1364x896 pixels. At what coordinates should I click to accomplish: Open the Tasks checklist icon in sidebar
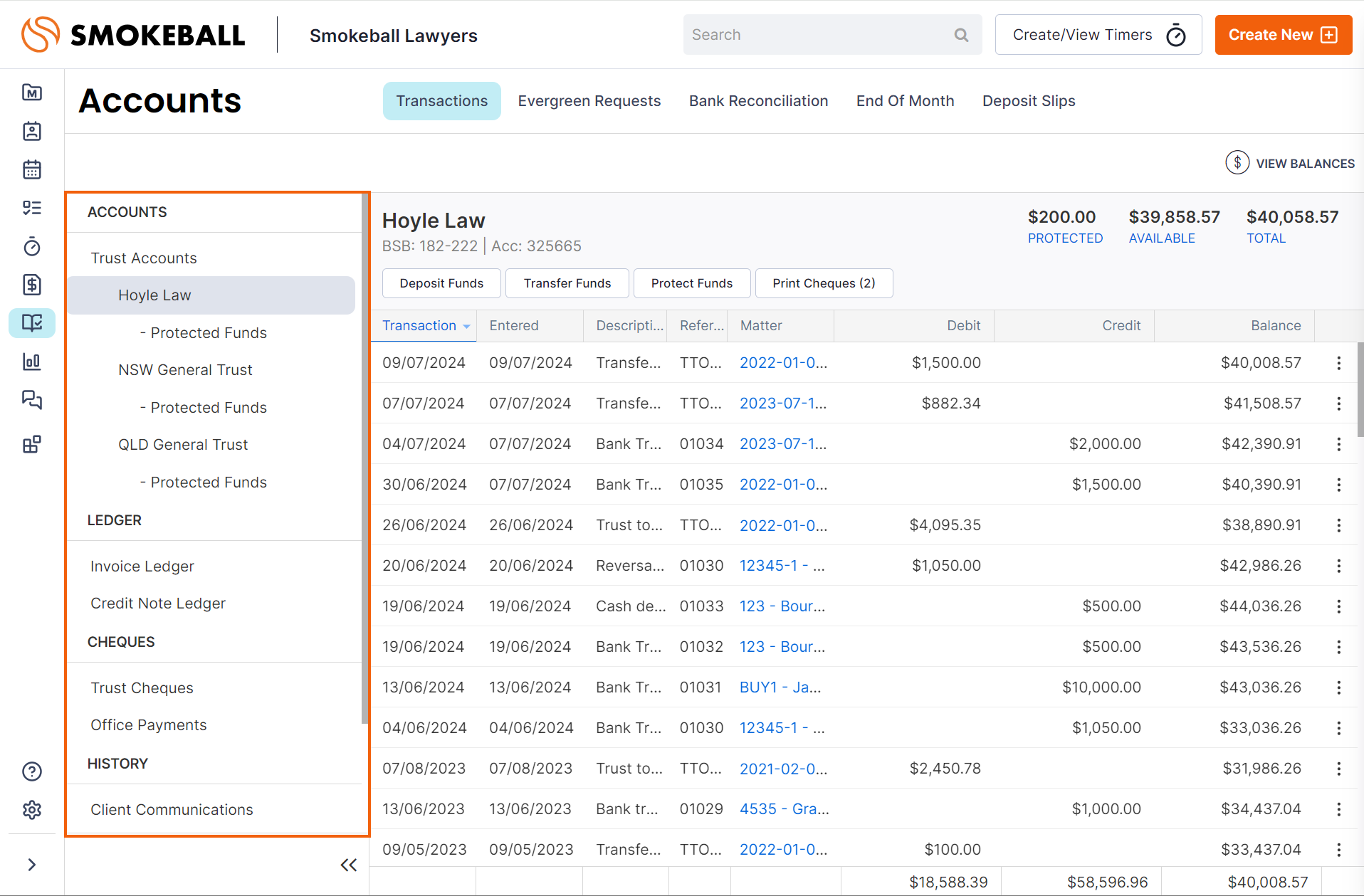(x=32, y=208)
